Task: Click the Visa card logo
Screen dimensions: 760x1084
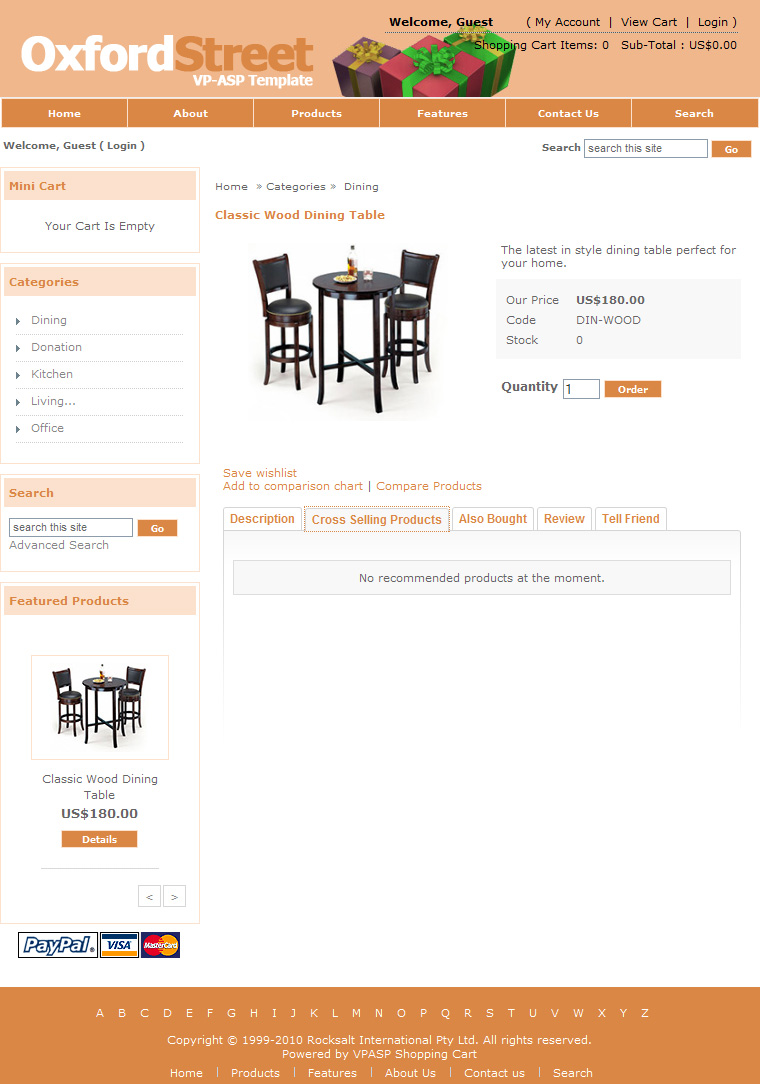Action: (x=119, y=945)
